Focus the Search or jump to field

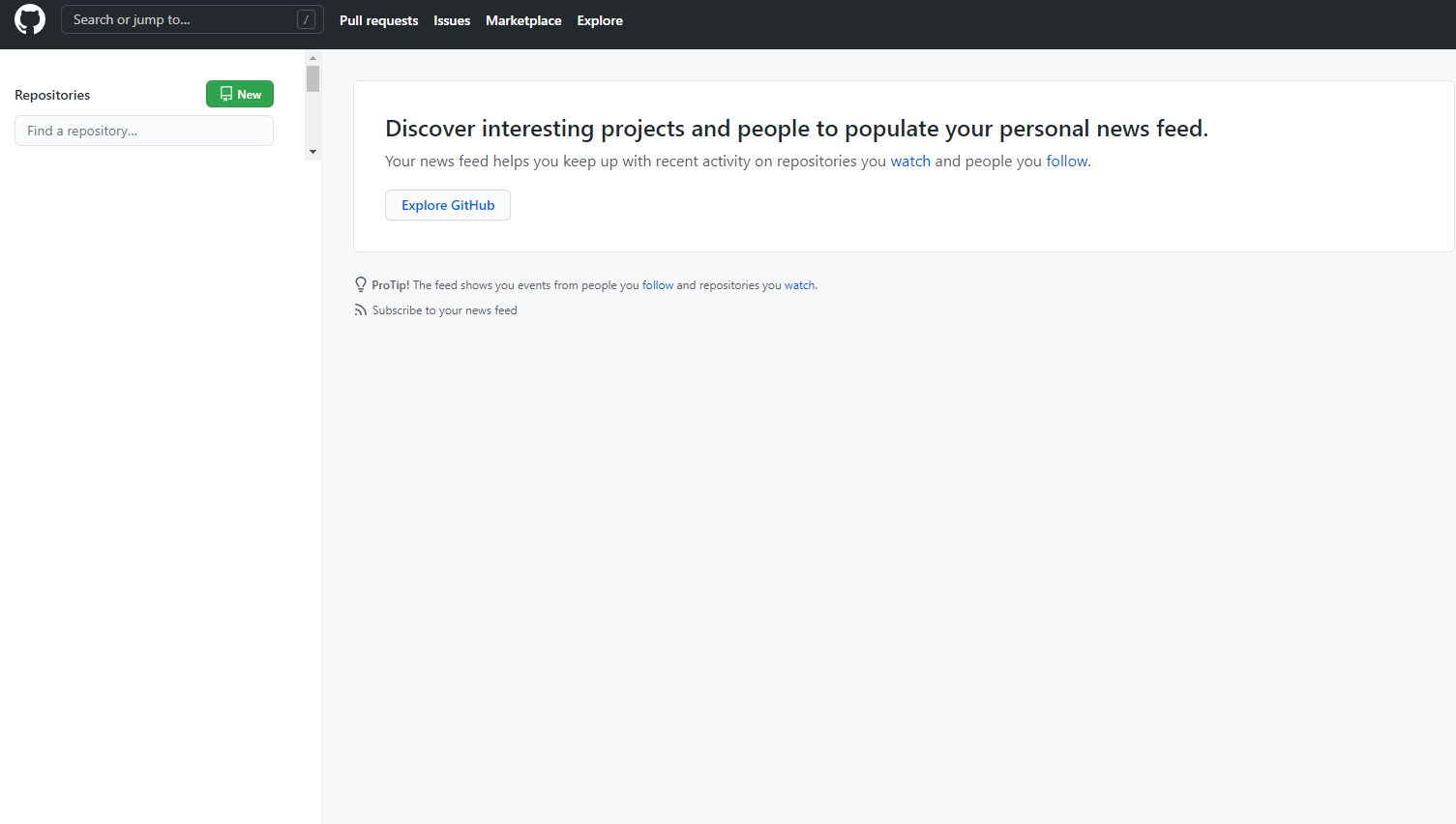[192, 19]
